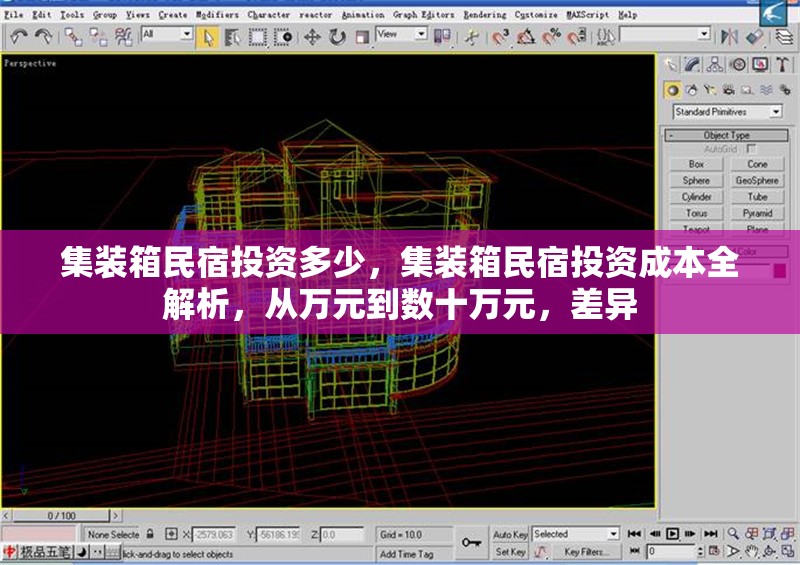Switch to the Motion command panel tab
This screenshot has width=800, height=565.
(x=737, y=64)
